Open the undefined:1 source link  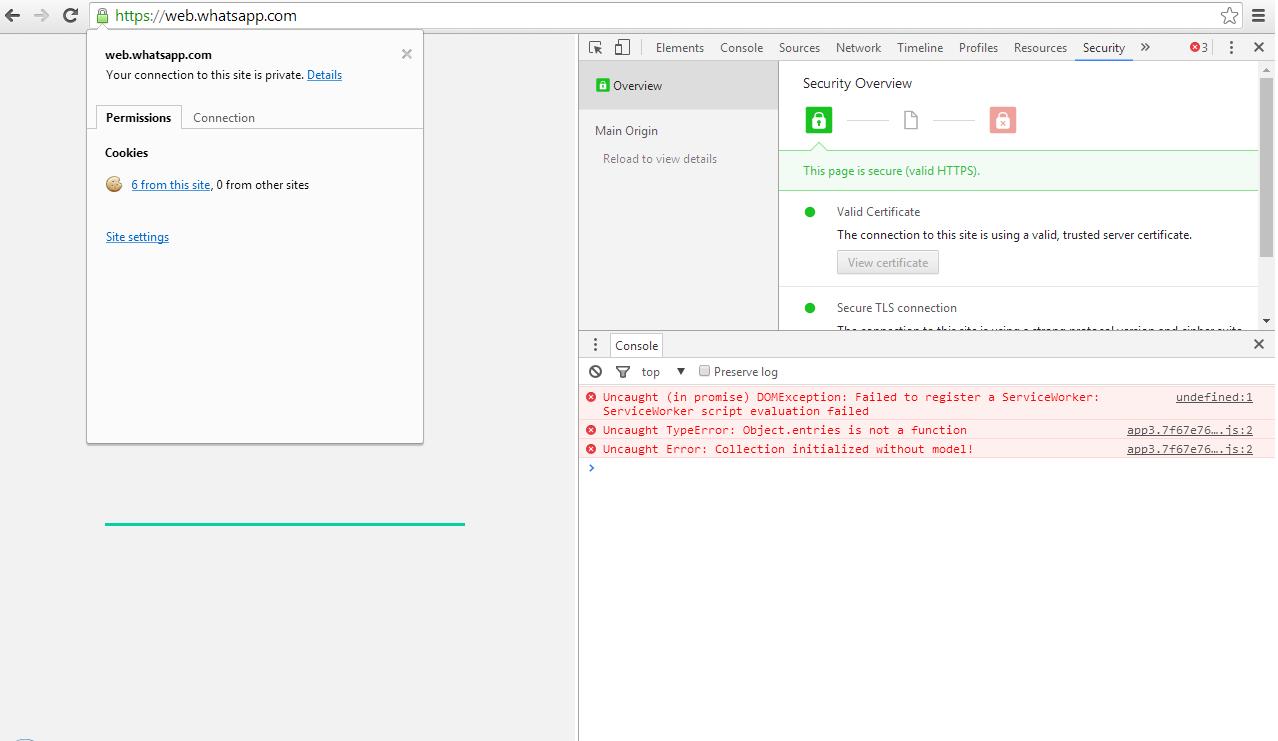click(1214, 397)
